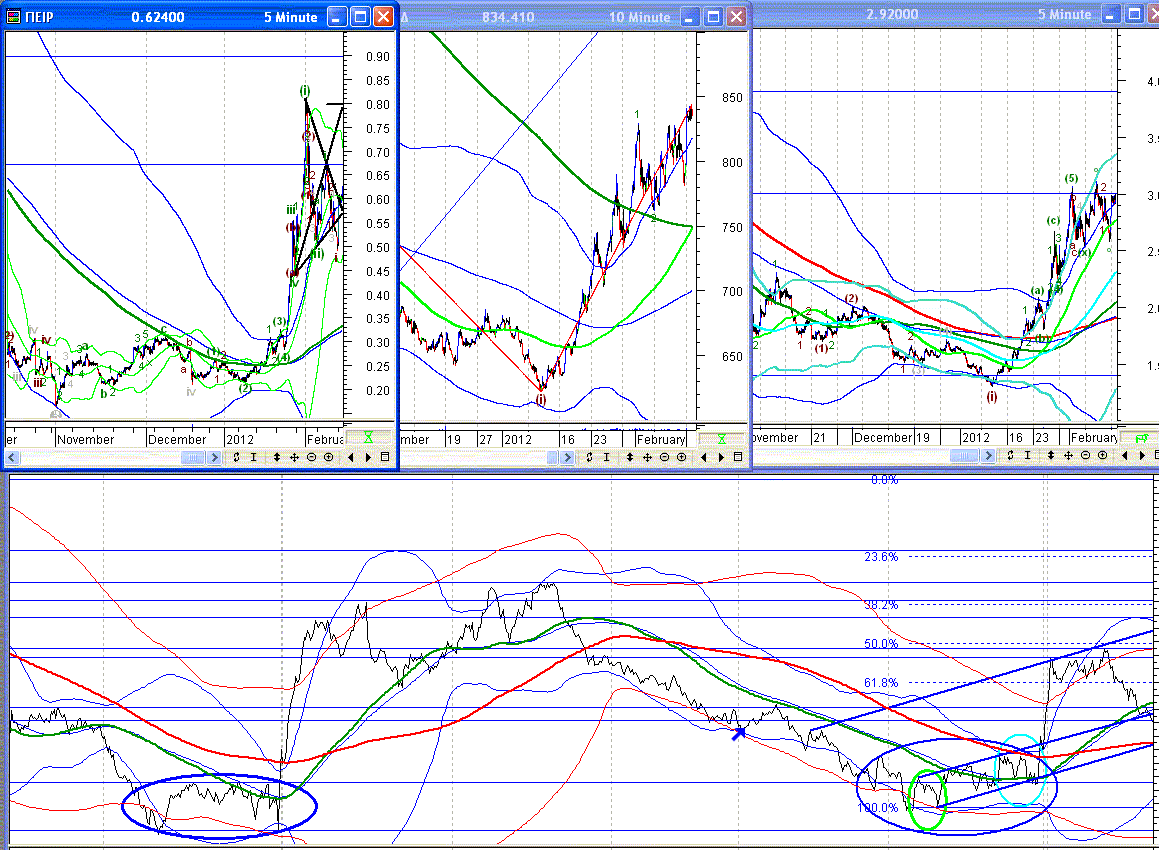Click the scrollbar thumb in ΠΕΙΡ window
Viewport: 1159px width, 850px height.
coord(193,458)
